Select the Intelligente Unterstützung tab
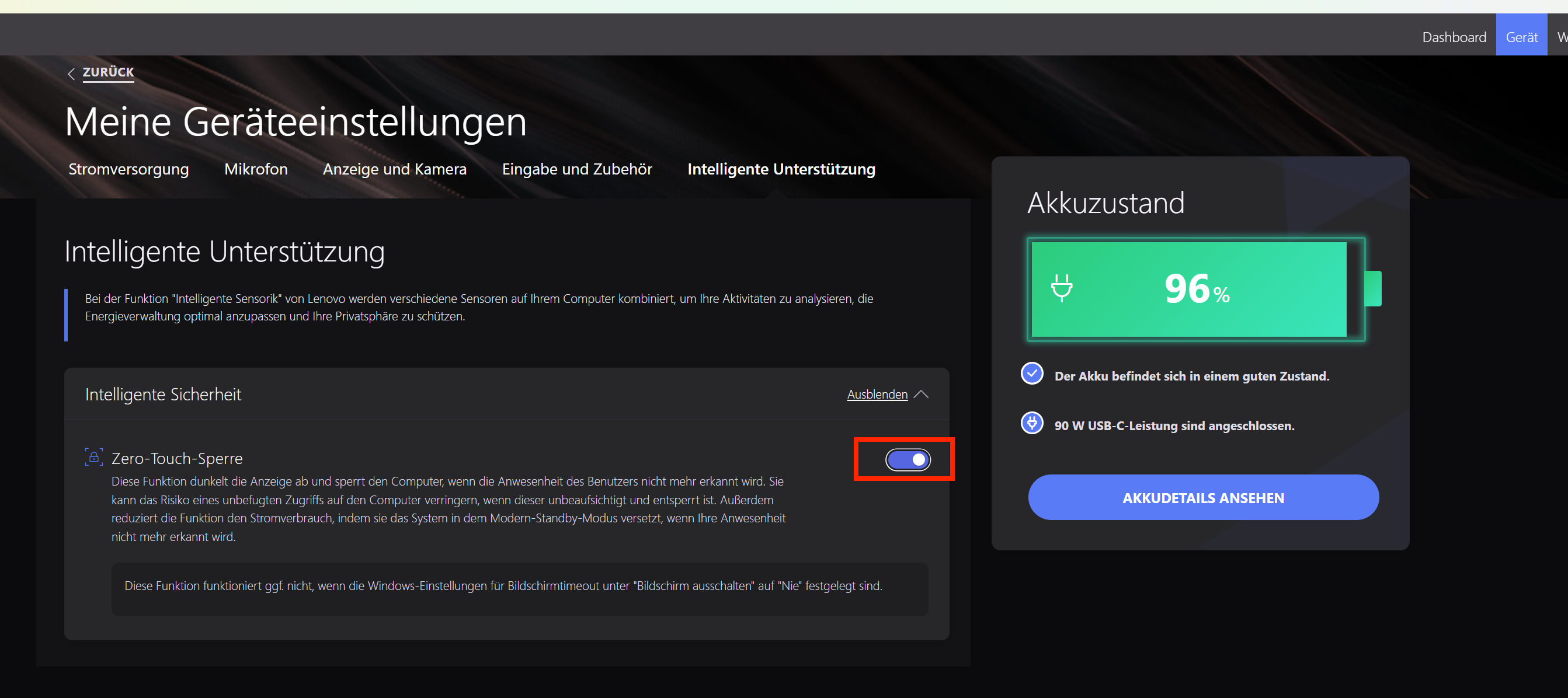 tap(781, 169)
